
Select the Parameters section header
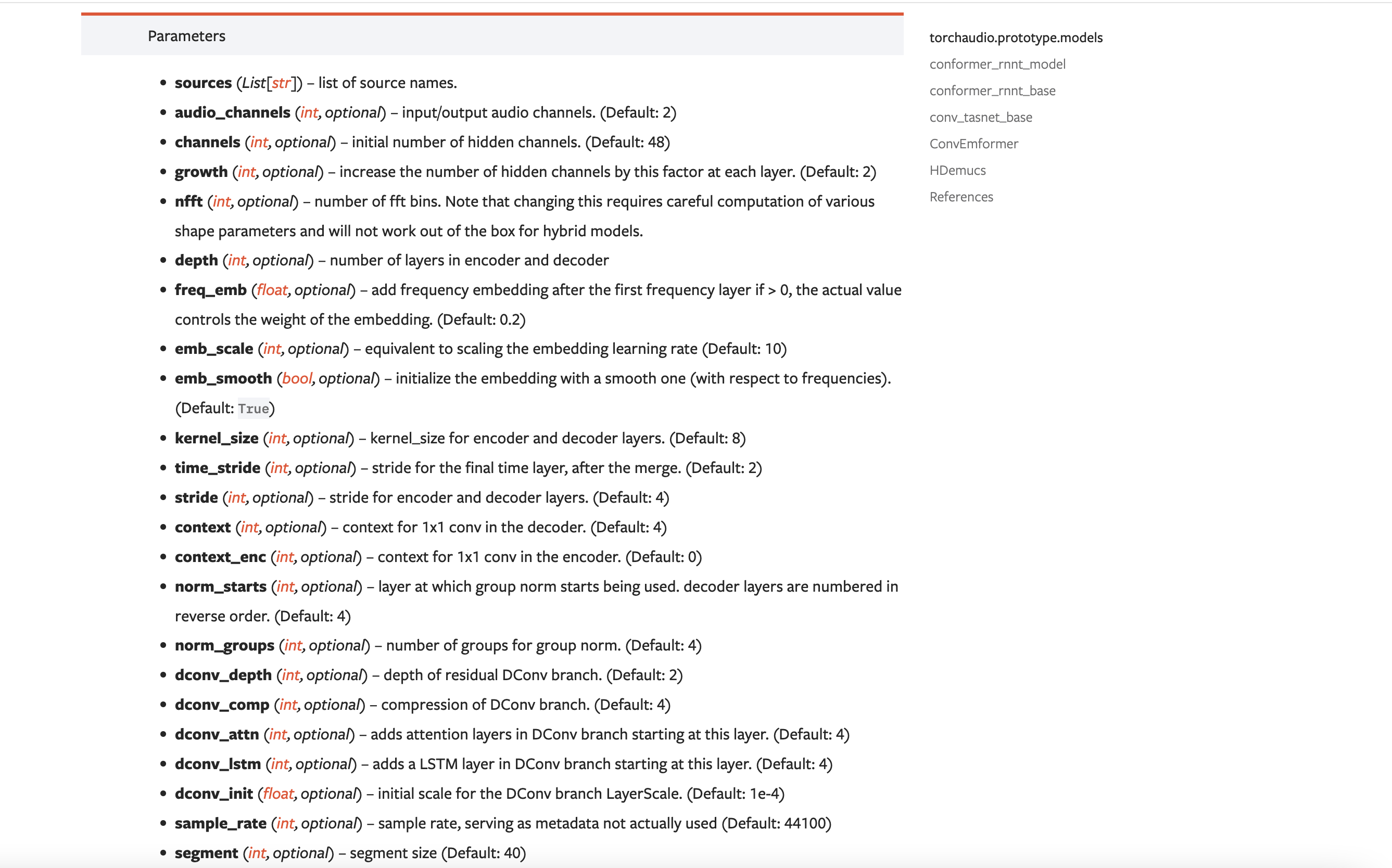click(x=186, y=35)
